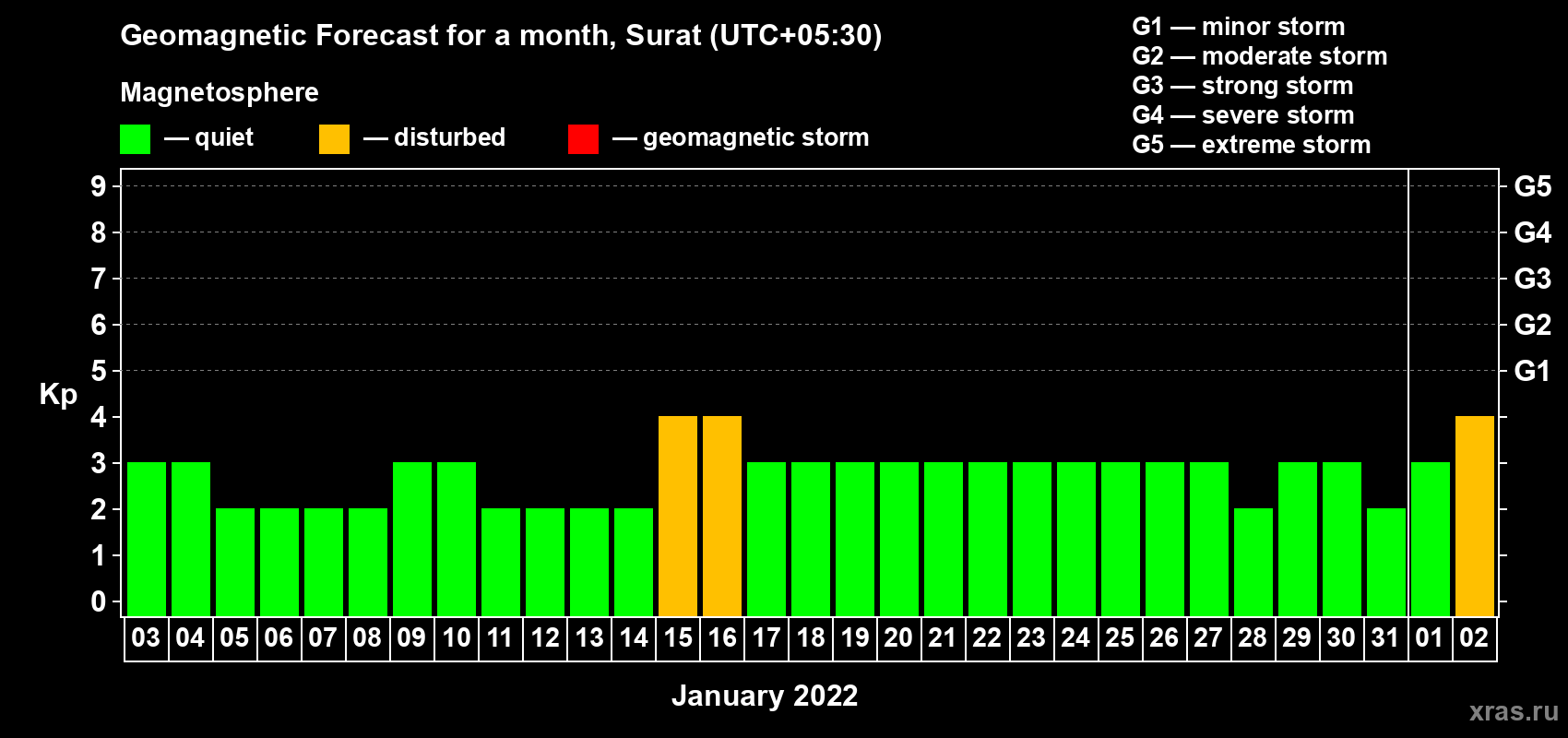Select the yellow bar for day 15

(x=678, y=517)
